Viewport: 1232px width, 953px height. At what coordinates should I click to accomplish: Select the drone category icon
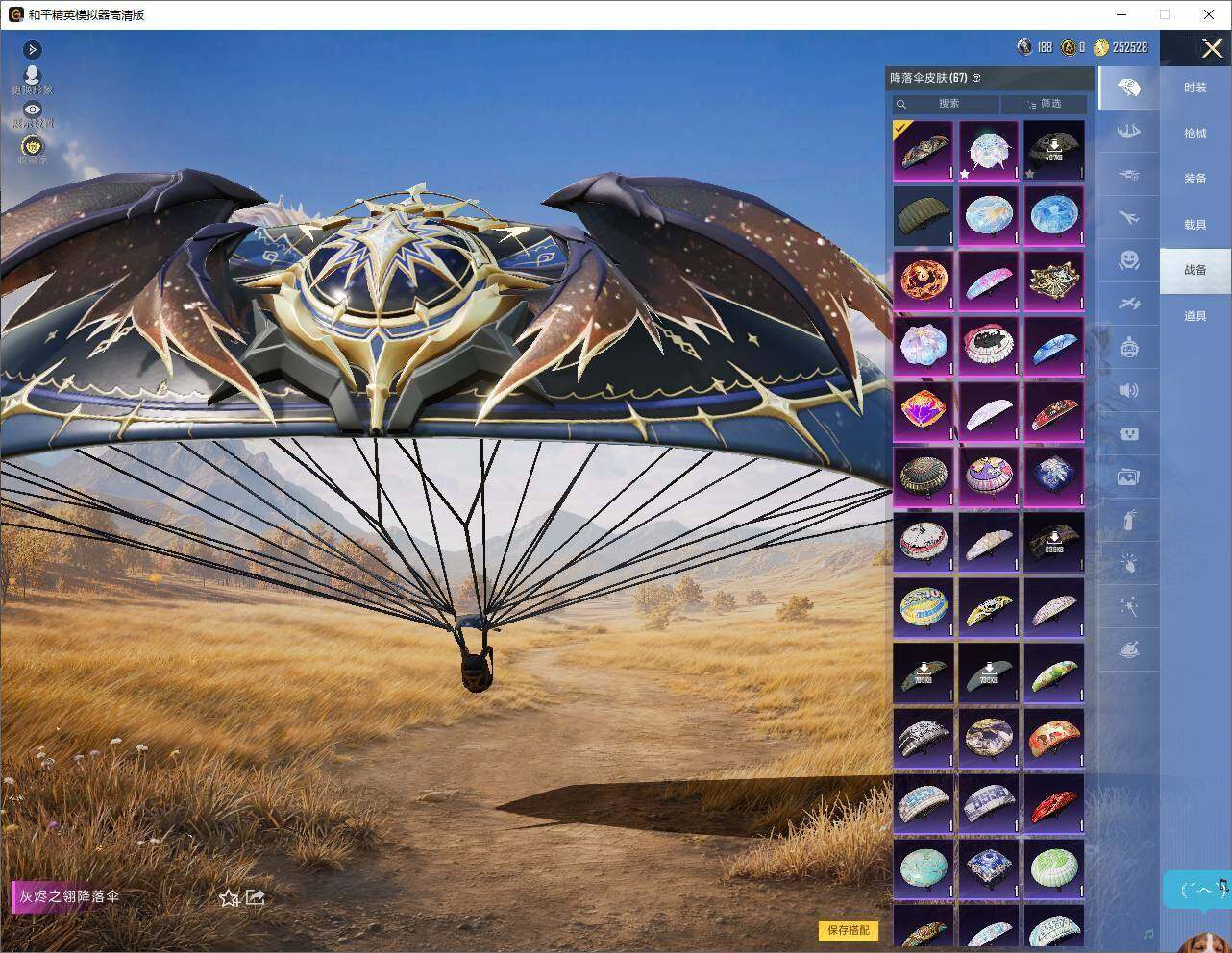pyautogui.click(x=1128, y=175)
